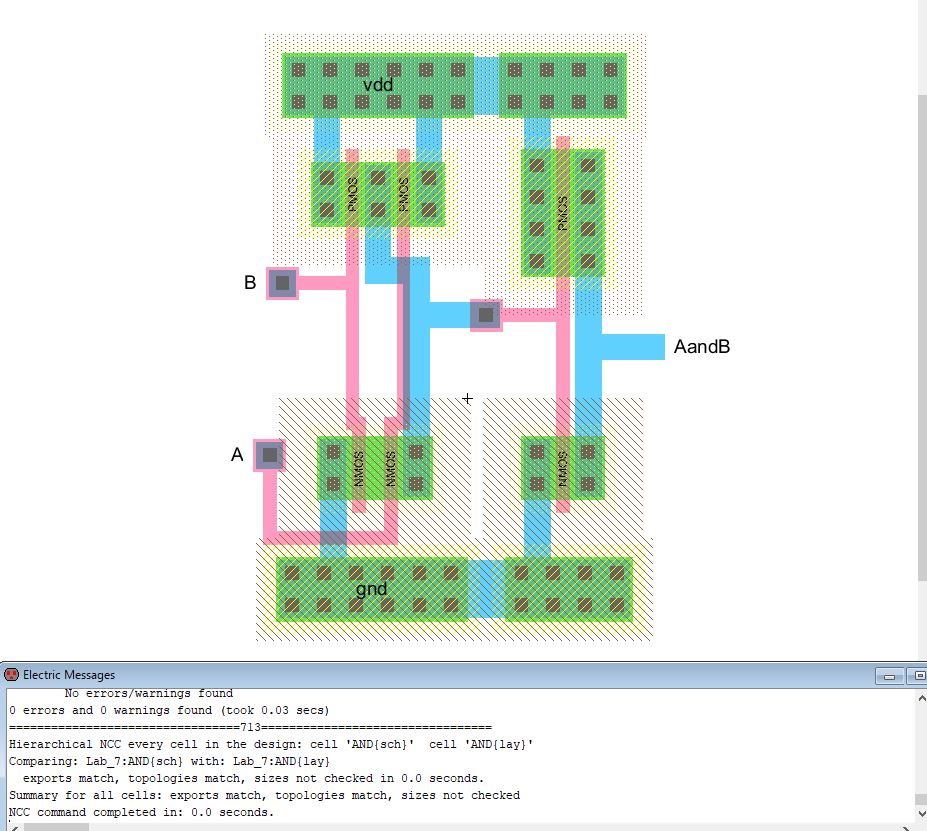Click the 'exports match, topologies match' seconds line
927x831 pixels.
point(253,778)
